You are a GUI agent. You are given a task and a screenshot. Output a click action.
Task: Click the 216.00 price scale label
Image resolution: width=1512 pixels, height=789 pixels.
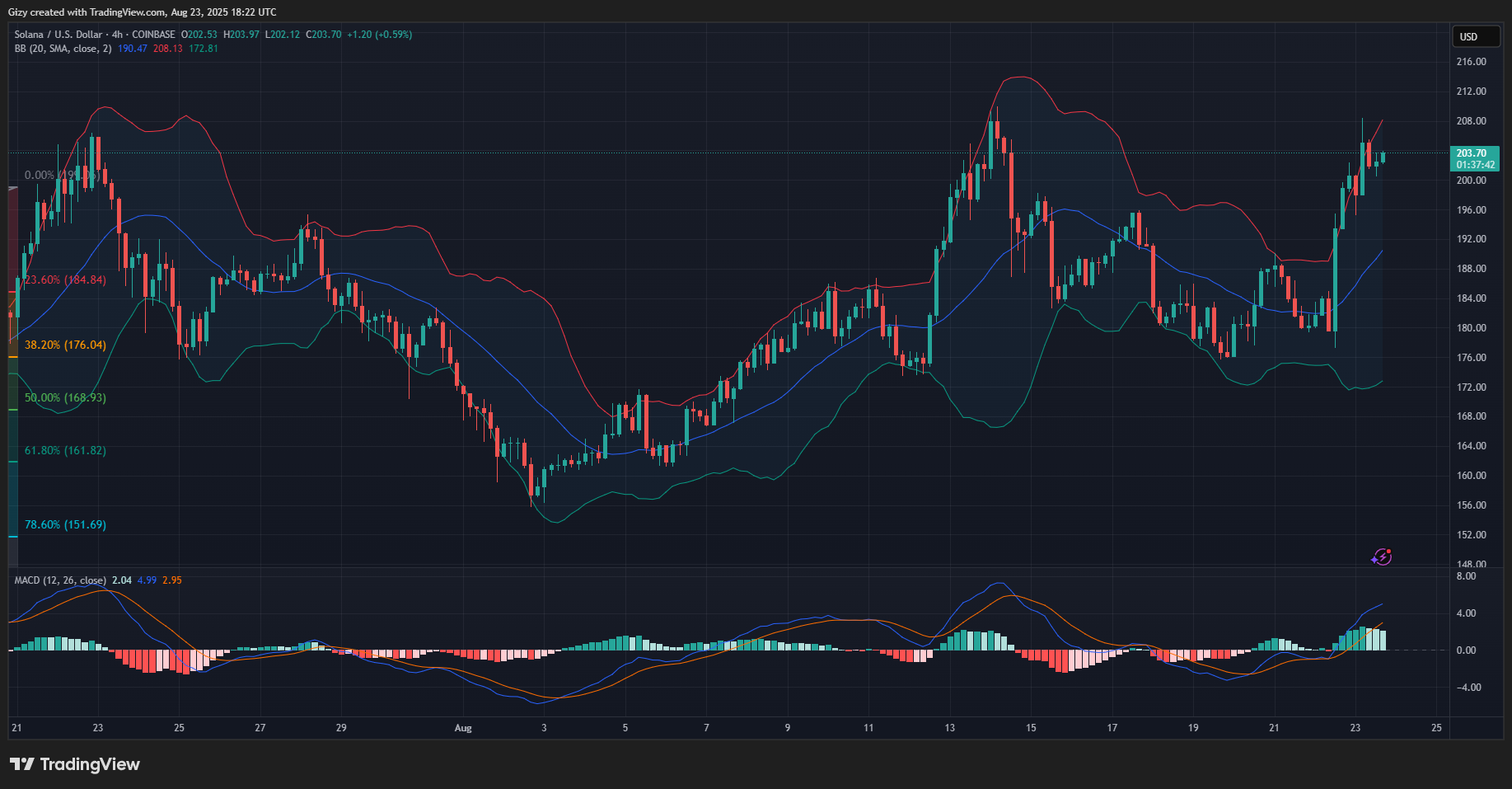1471,62
